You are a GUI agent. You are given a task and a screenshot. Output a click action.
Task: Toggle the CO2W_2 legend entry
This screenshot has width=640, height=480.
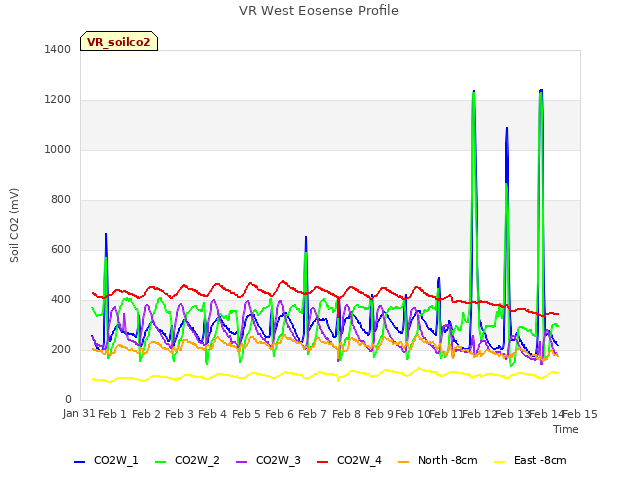coord(187,460)
